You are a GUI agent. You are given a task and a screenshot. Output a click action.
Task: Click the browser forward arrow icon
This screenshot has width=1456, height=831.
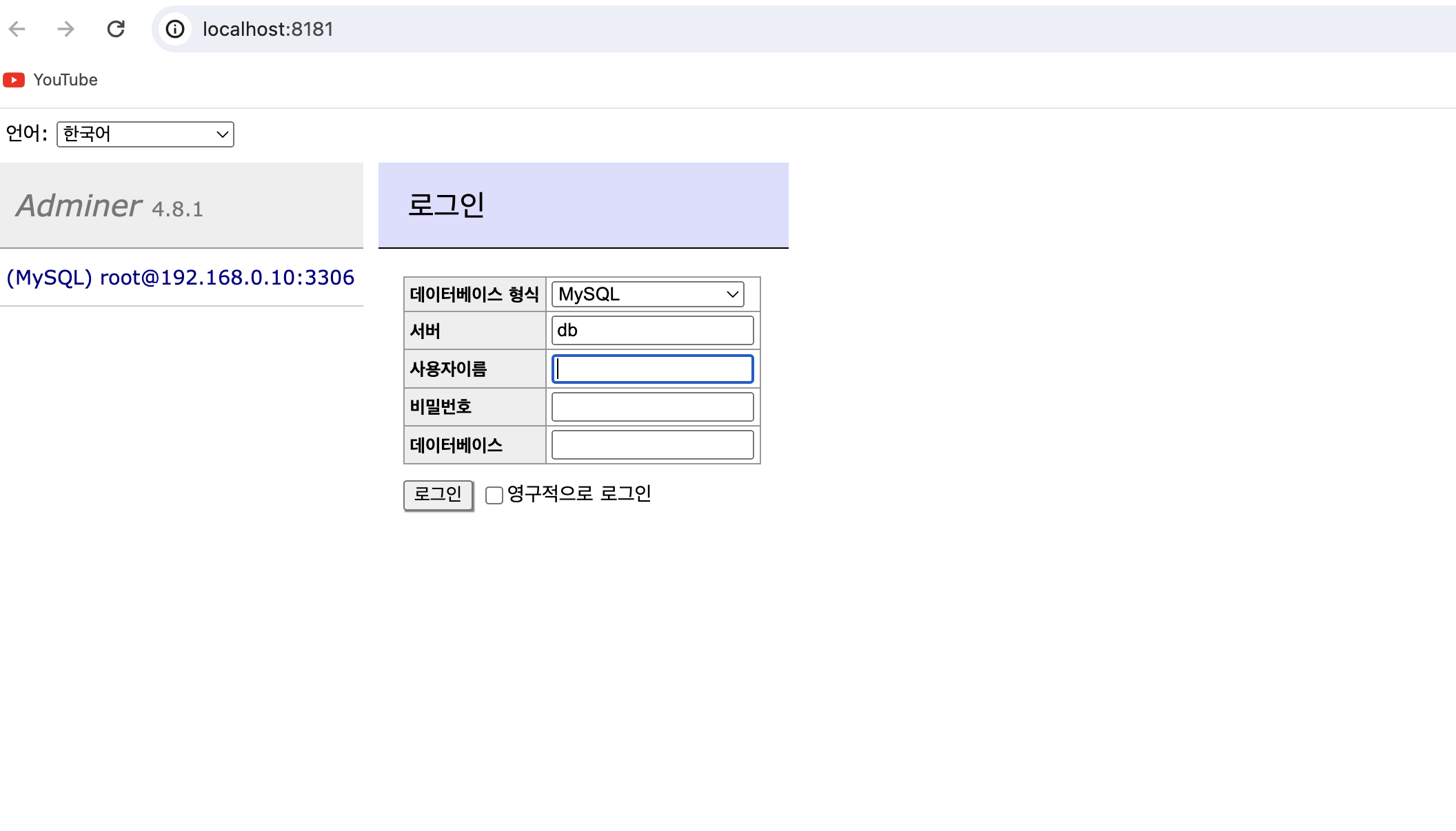[66, 29]
